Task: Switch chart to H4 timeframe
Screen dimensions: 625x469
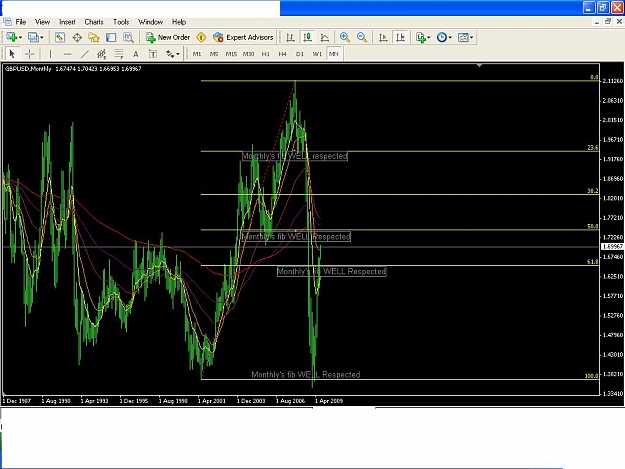Action: point(283,54)
